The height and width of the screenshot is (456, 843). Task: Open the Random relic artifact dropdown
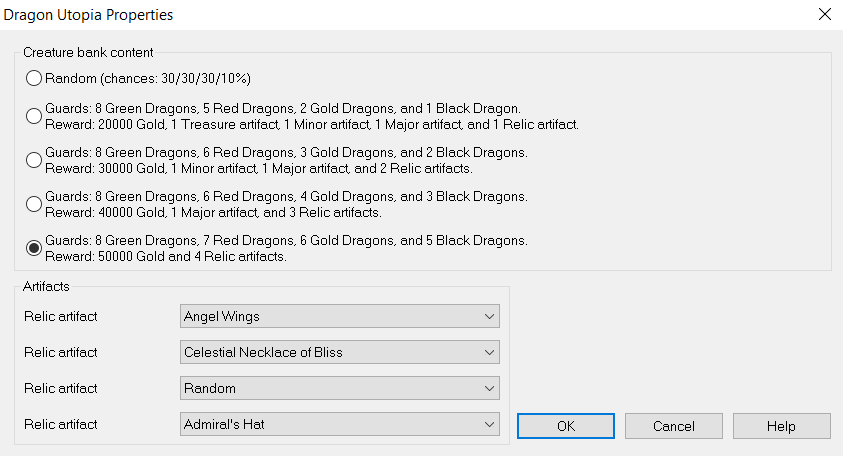click(x=339, y=388)
